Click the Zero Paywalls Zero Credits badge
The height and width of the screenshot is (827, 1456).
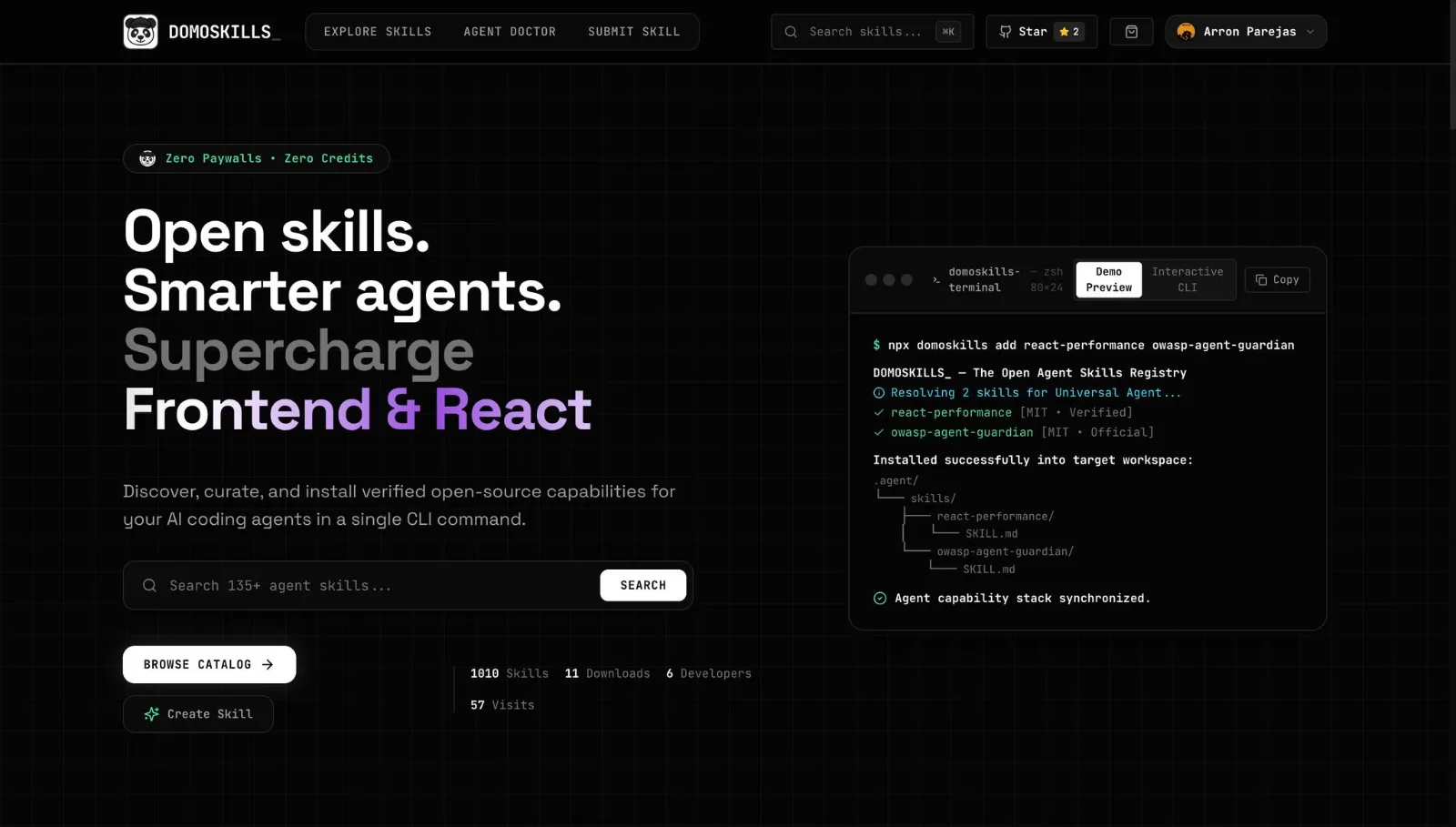257,158
